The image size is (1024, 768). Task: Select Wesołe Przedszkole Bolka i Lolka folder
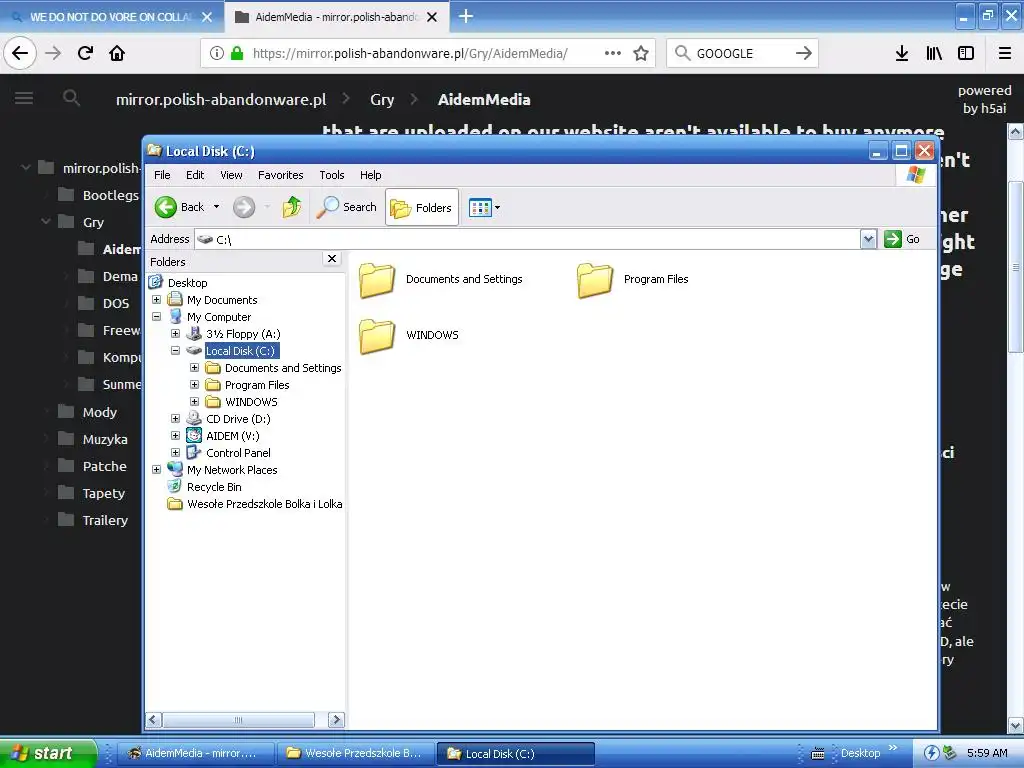pyautogui.click(x=264, y=504)
